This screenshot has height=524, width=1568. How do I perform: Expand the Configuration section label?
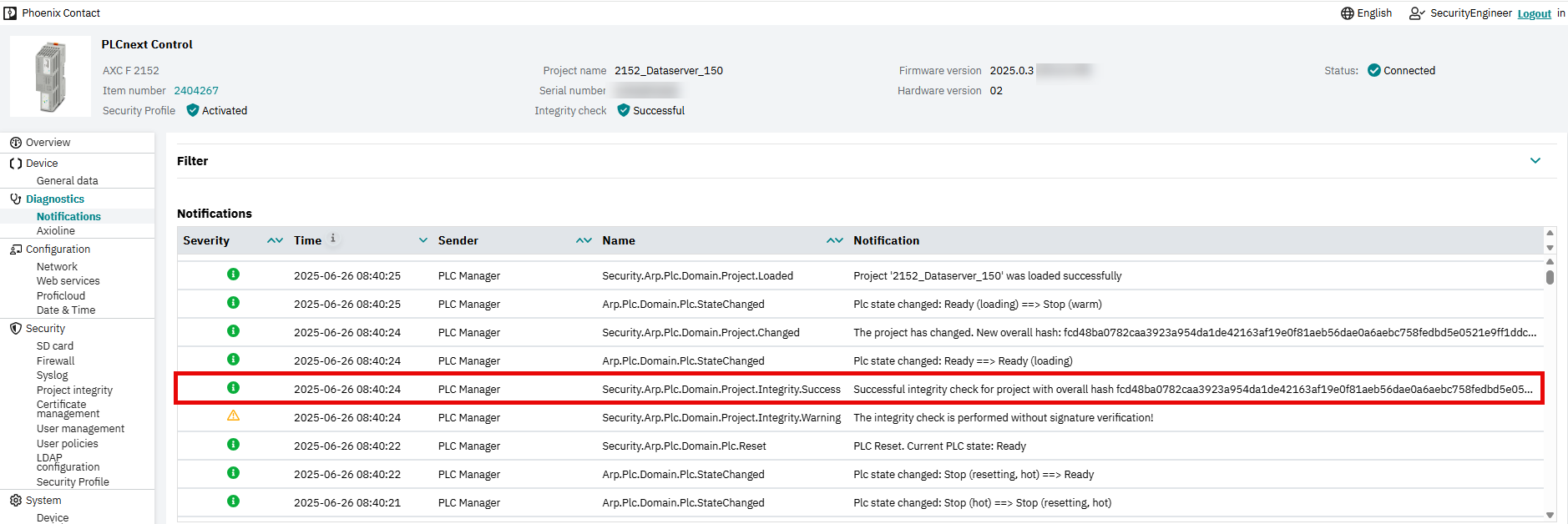[58, 249]
